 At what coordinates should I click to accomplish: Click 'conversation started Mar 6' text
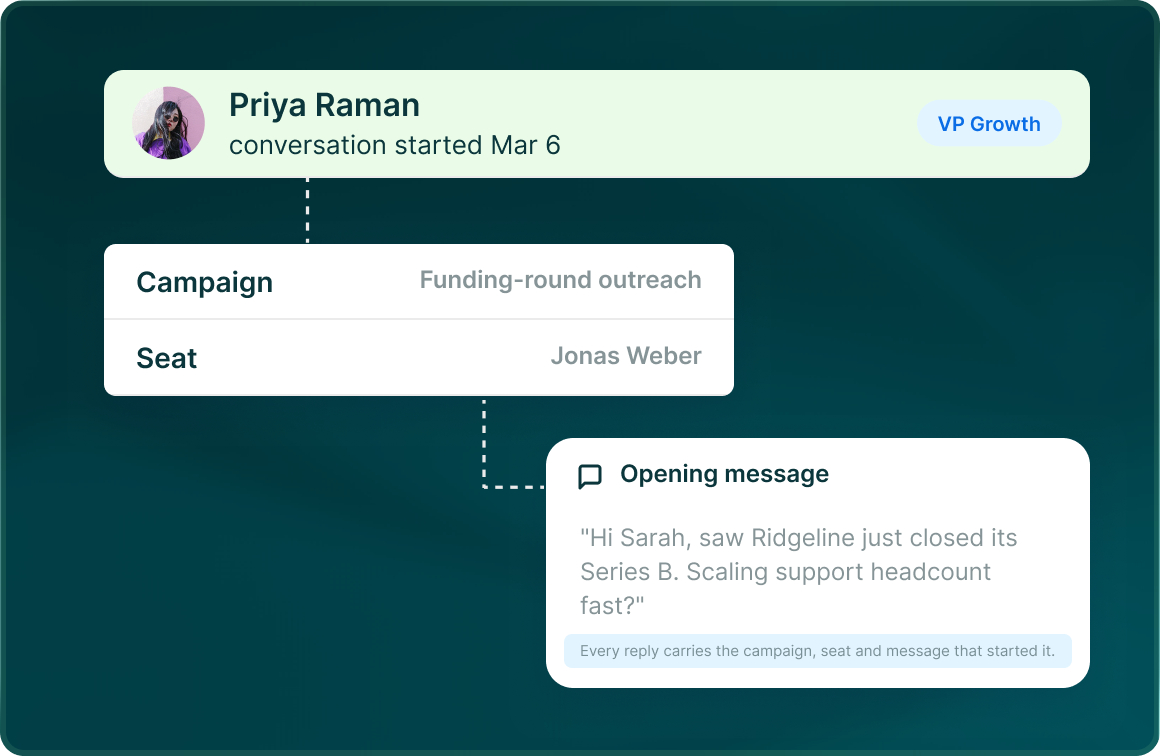(x=394, y=145)
